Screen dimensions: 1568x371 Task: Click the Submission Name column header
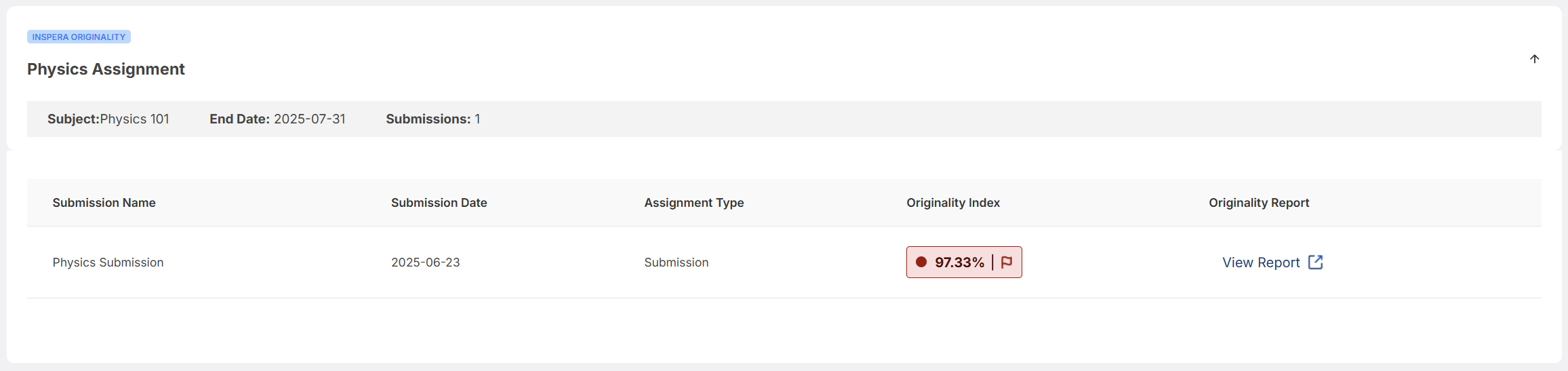(x=104, y=203)
